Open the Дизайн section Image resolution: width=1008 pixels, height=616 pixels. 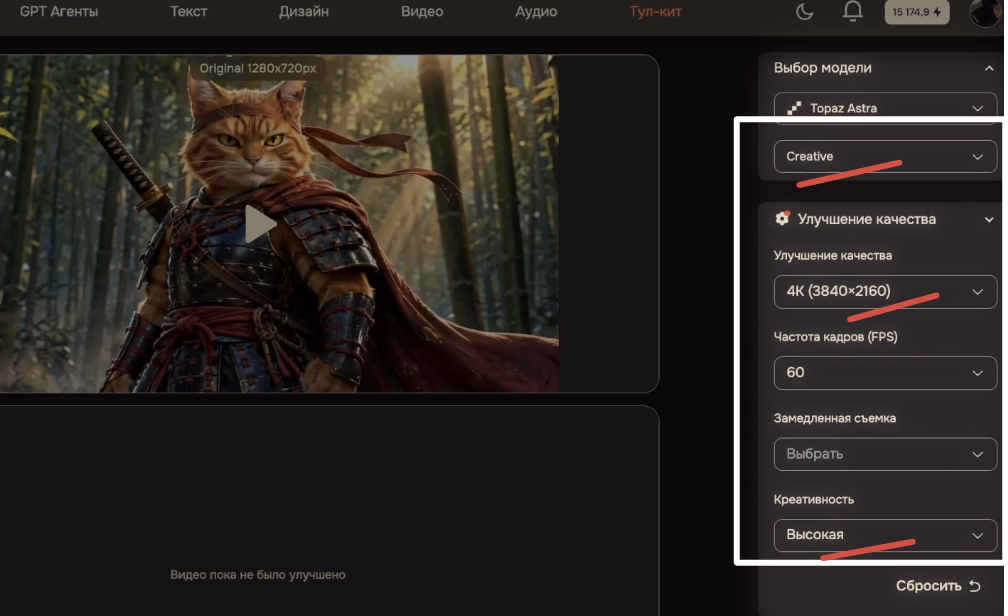click(304, 12)
